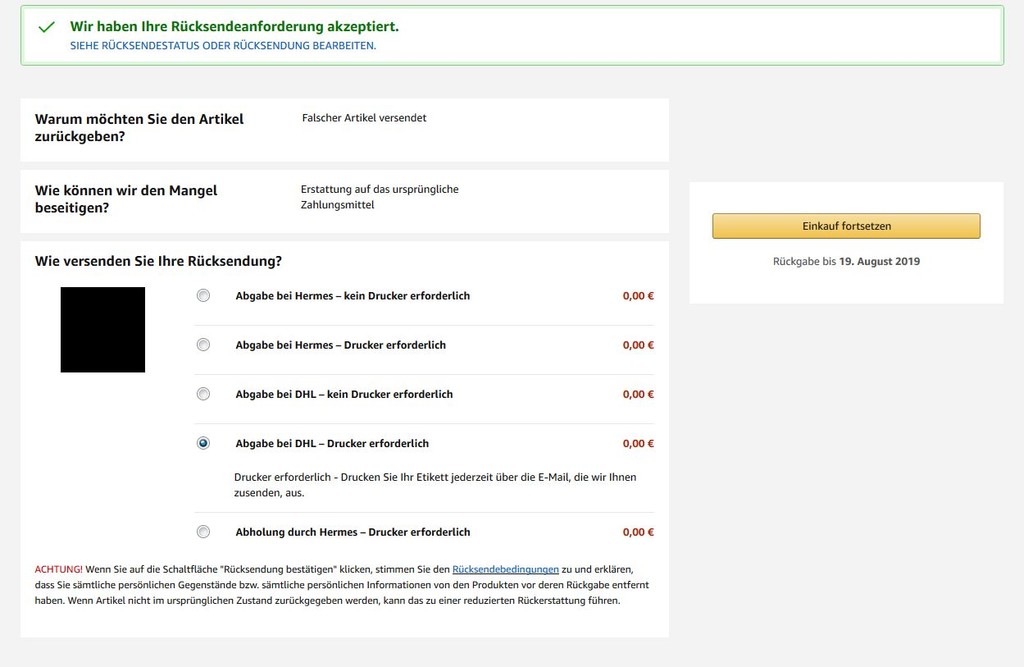
Task: Click the 'Erstattung auf das ursprüngliche Zahlungsmittel' text
Action: coord(379,197)
